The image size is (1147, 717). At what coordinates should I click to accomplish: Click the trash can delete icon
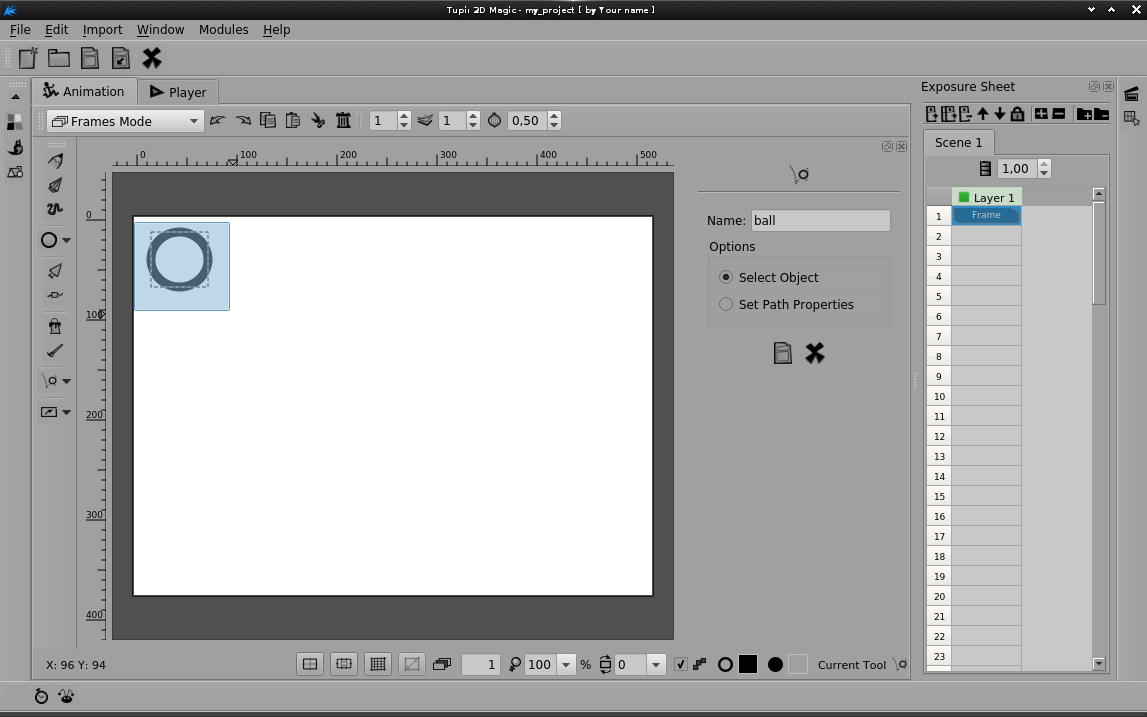343,120
